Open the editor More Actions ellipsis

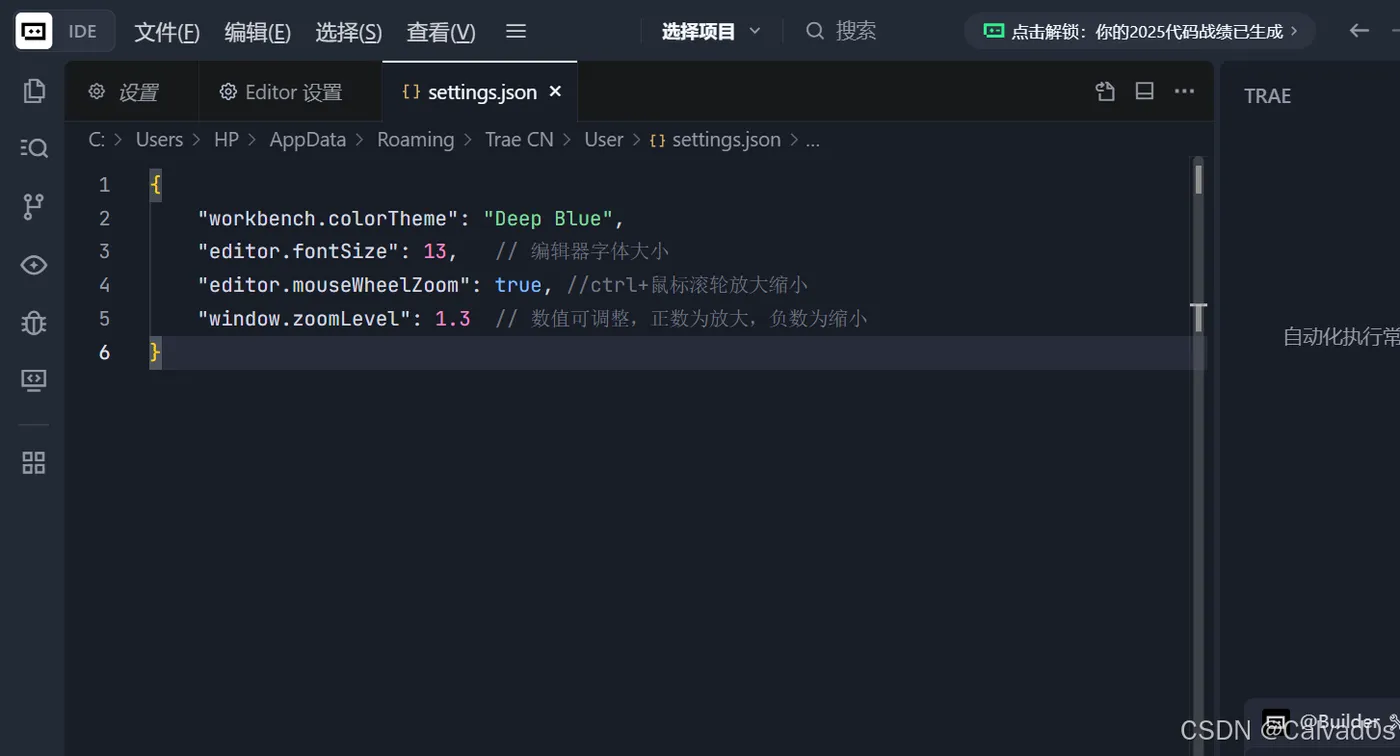(x=1185, y=91)
